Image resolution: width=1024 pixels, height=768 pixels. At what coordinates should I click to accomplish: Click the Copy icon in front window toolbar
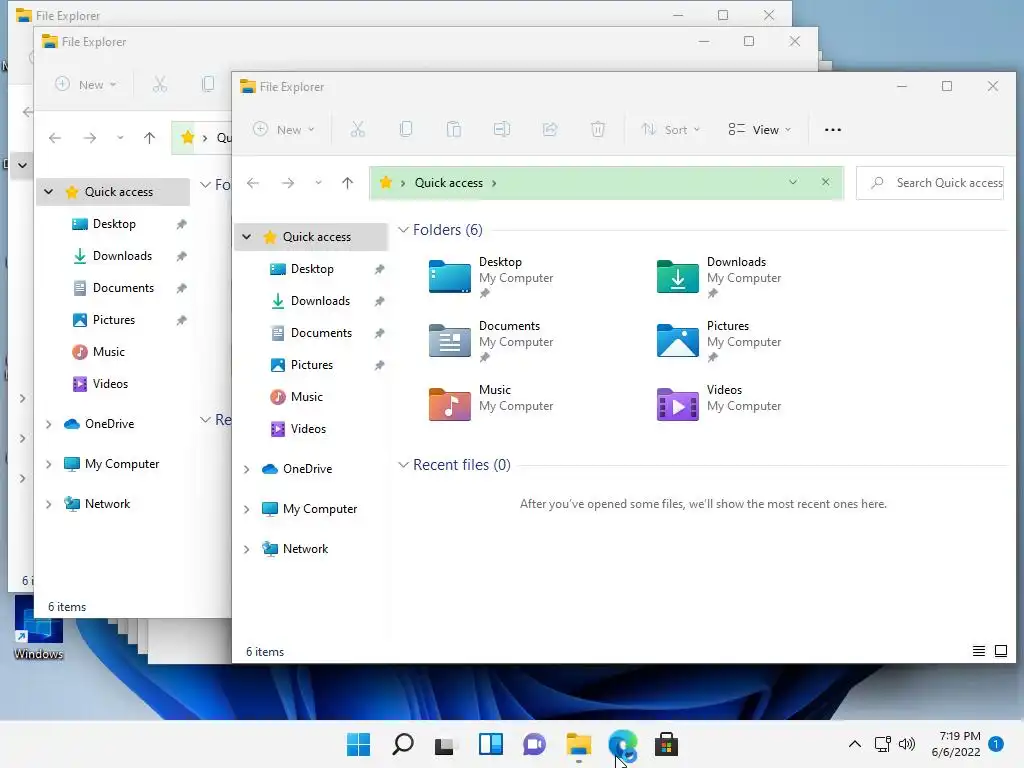406,129
